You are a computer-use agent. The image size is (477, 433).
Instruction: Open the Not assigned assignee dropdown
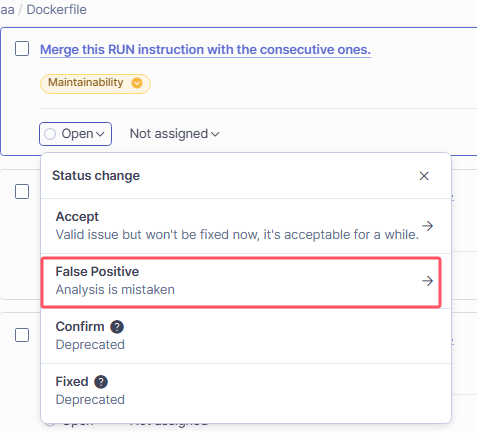click(174, 134)
